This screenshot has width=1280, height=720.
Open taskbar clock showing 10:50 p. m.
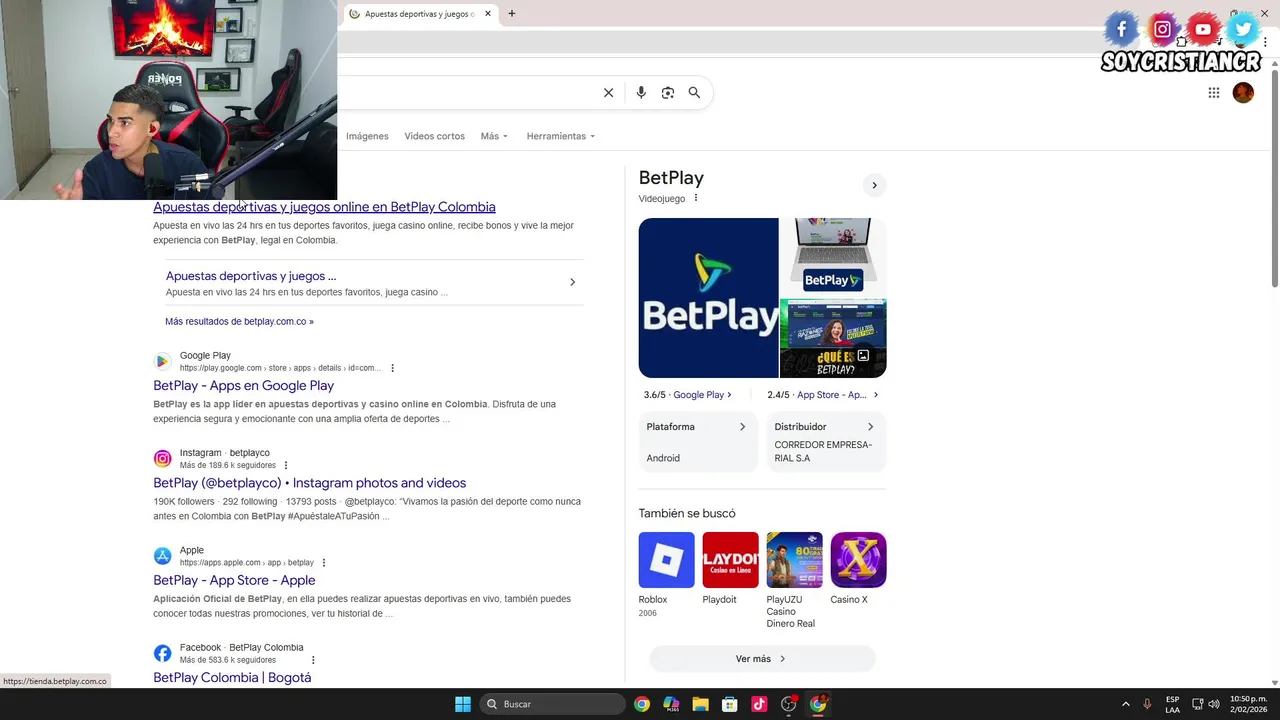1248,704
